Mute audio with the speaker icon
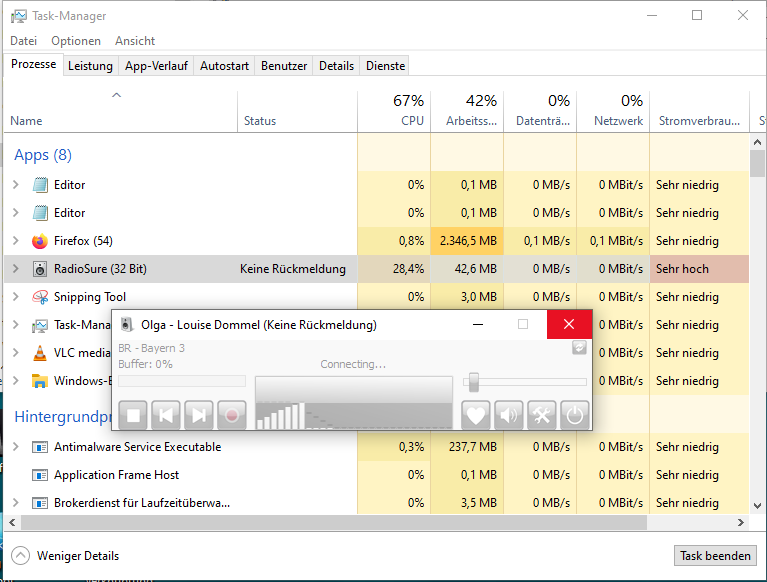767x582 pixels. coord(509,415)
